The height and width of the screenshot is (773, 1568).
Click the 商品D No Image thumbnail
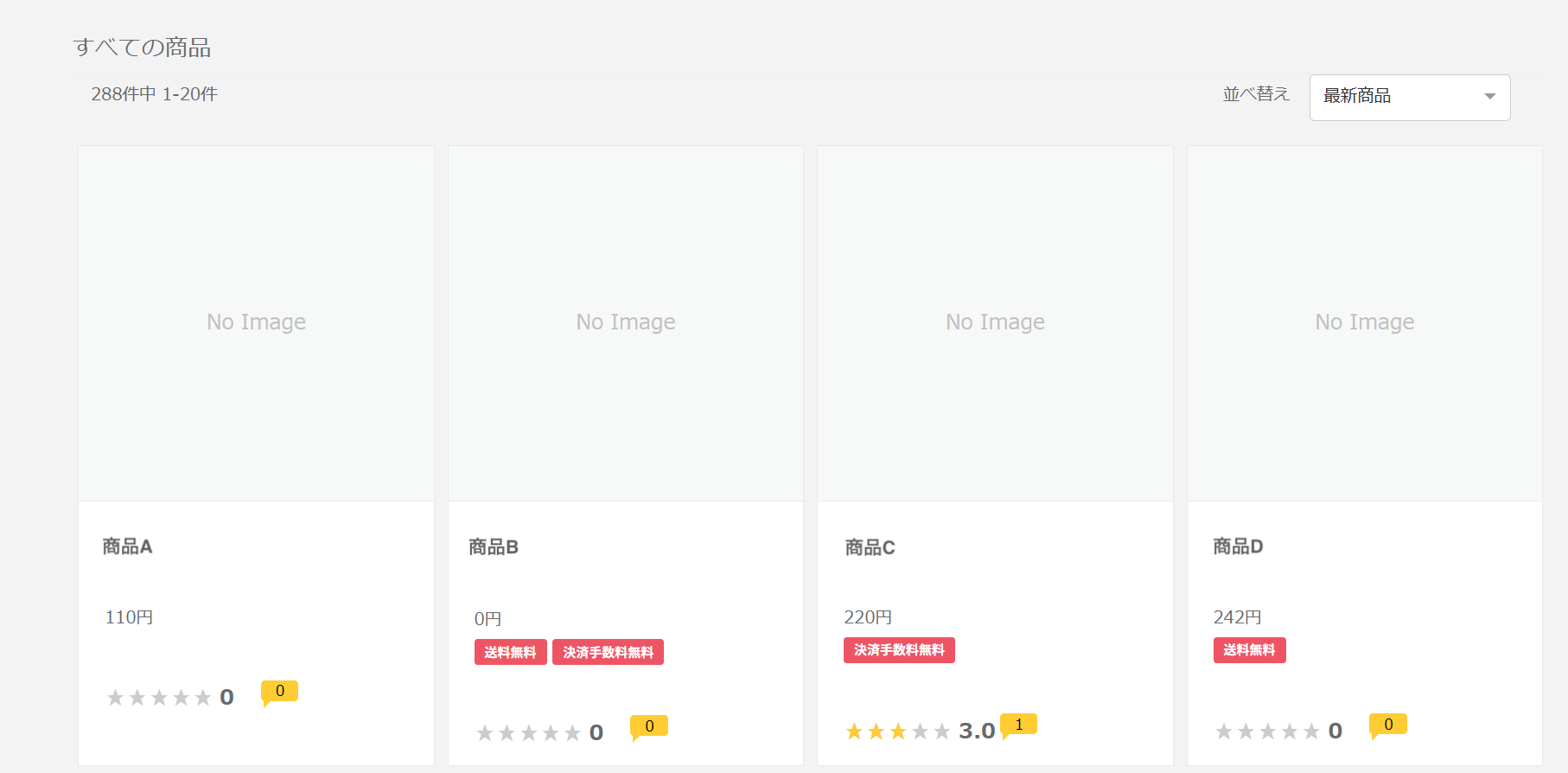coord(1365,323)
